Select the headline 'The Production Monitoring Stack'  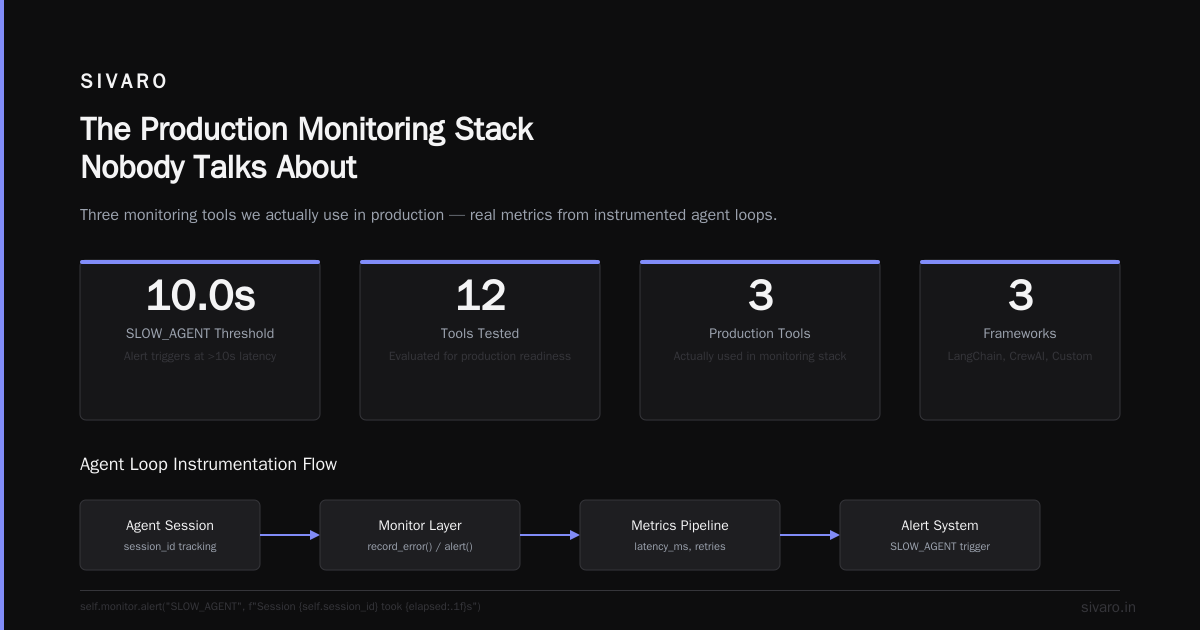pyautogui.click(x=307, y=129)
